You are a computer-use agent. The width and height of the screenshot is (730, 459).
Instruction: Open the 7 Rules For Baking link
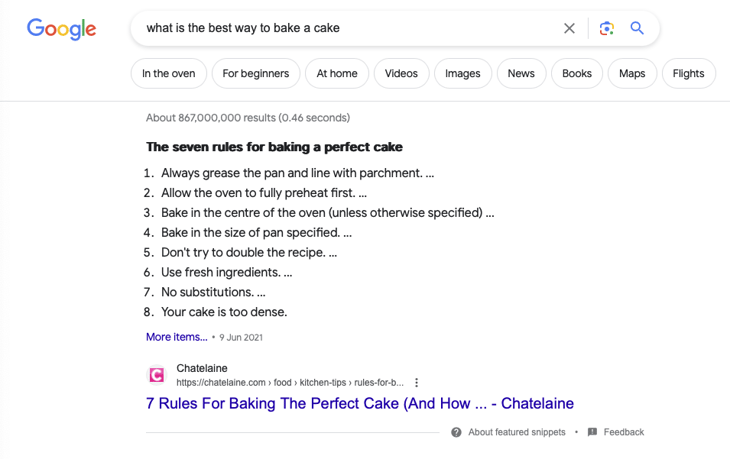coord(360,404)
